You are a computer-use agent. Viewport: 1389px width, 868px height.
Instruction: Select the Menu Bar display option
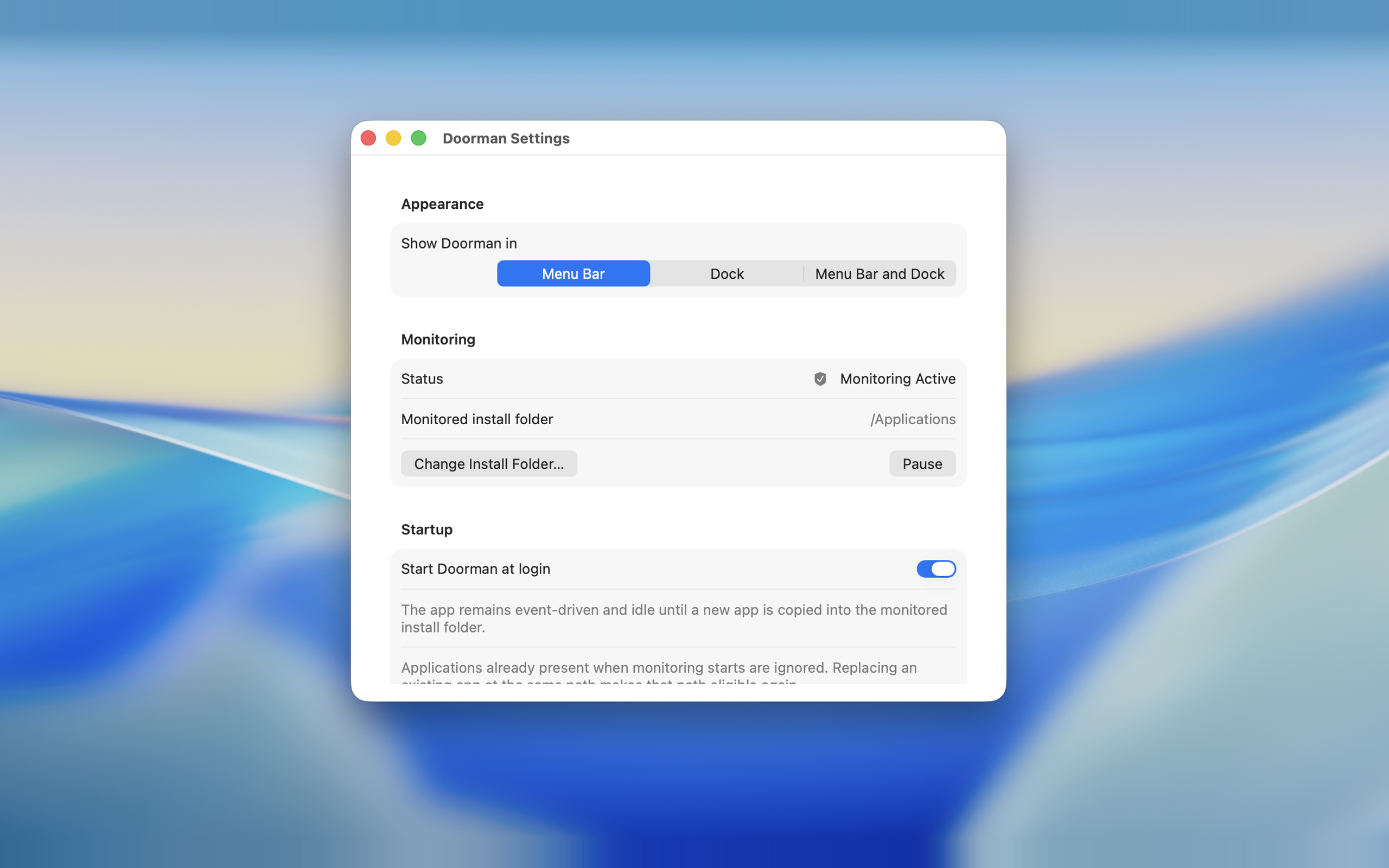pos(574,274)
